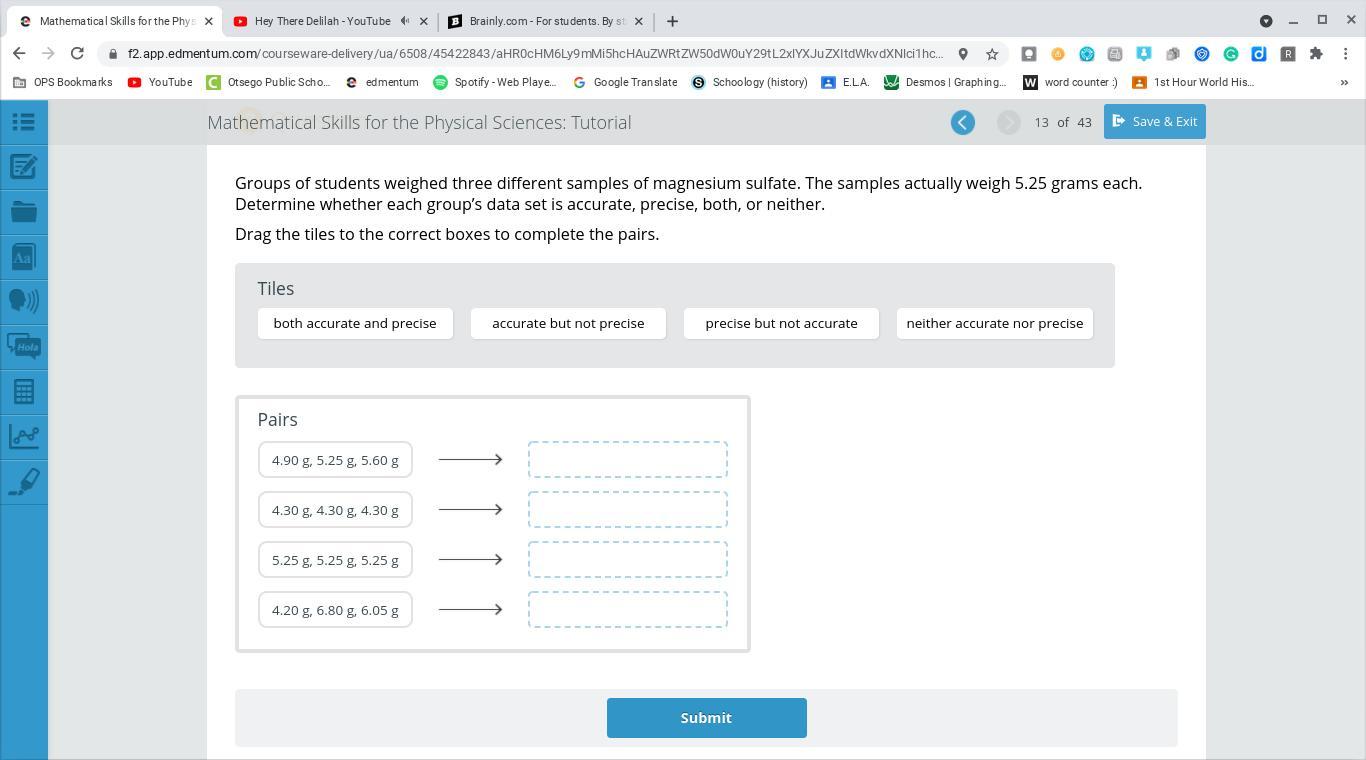The height and width of the screenshot is (760, 1366).
Task: Switch to the Brainly.com tab
Action: pos(547,21)
